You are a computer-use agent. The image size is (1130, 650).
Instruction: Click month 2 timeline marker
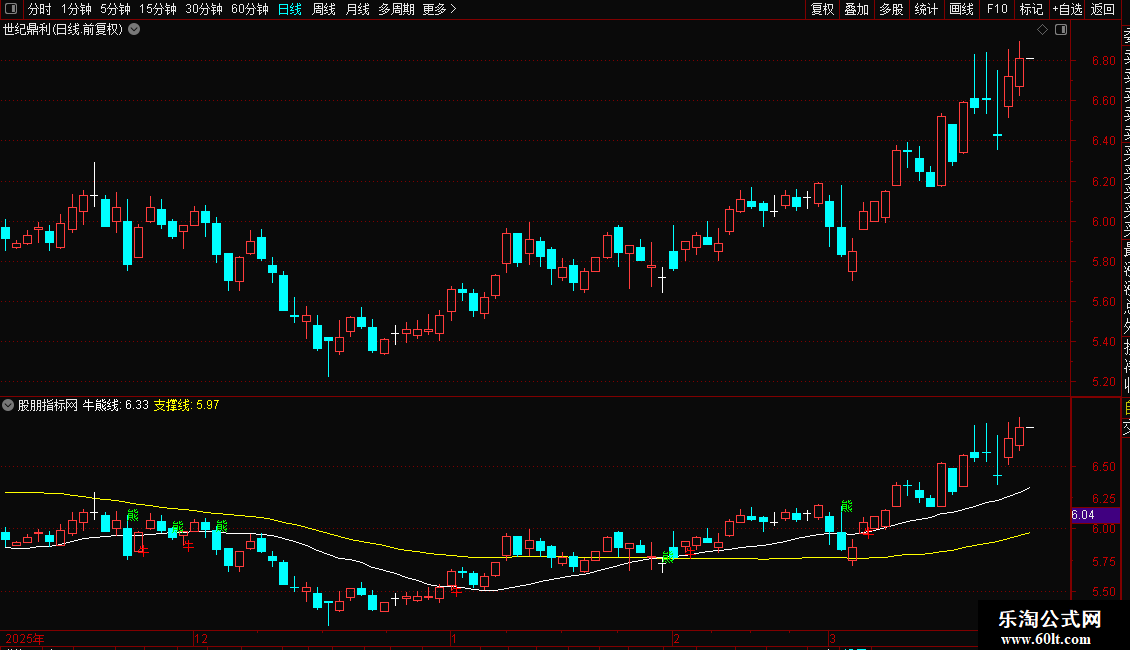(676, 639)
